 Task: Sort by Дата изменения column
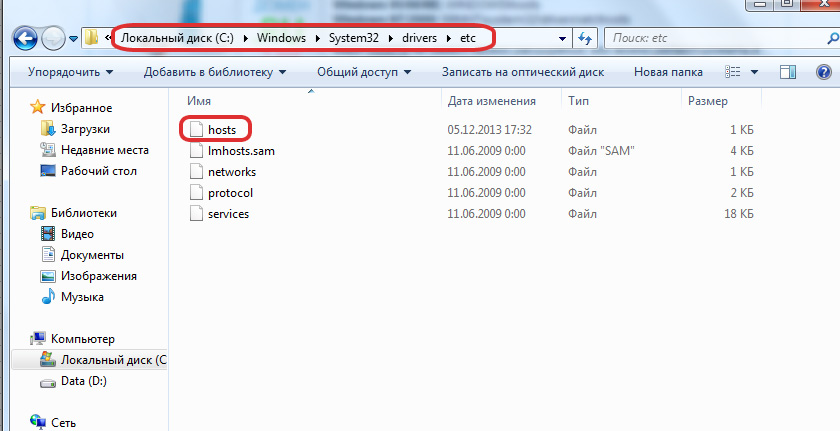tap(491, 101)
